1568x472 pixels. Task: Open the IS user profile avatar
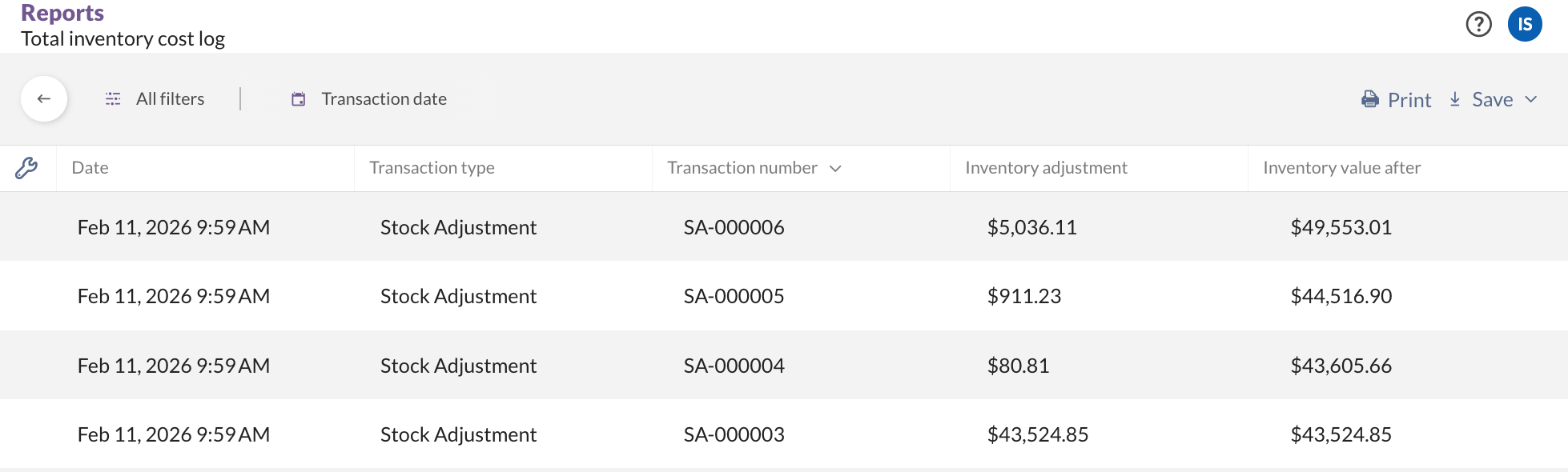[x=1524, y=24]
